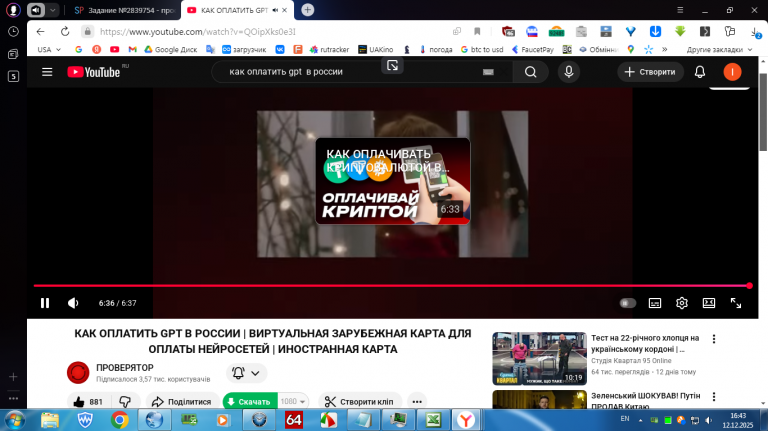Open the on-screen keyboard in search box
The width and height of the screenshot is (768, 431).
(x=488, y=72)
